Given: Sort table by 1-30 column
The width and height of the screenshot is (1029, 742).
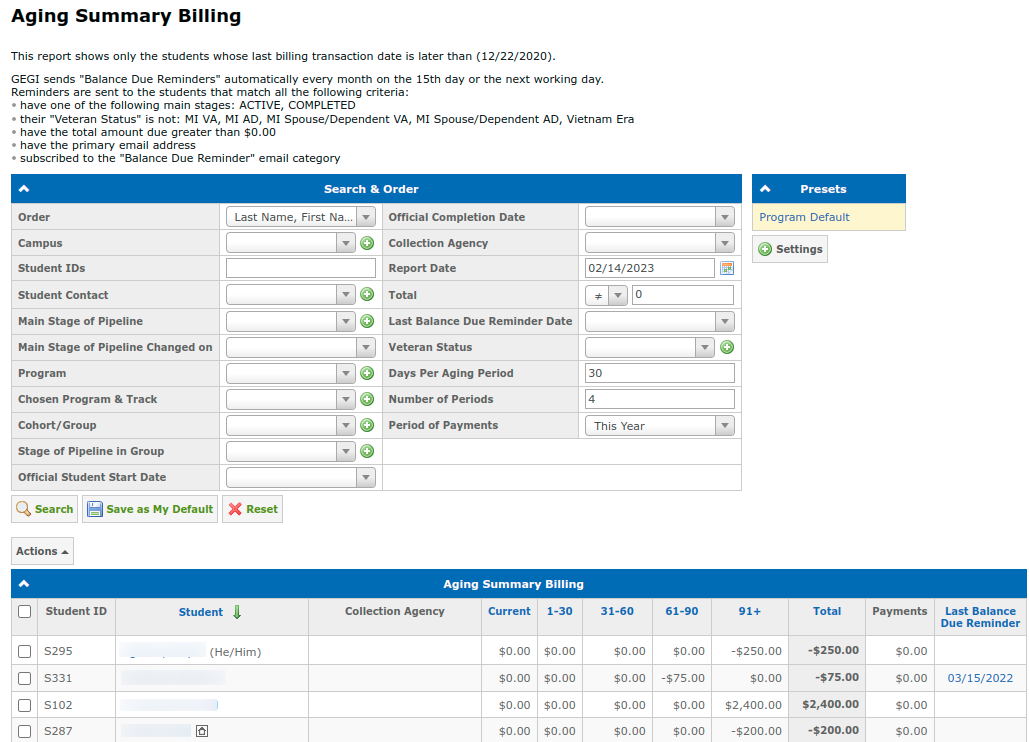Looking at the screenshot, I should click(559, 611).
